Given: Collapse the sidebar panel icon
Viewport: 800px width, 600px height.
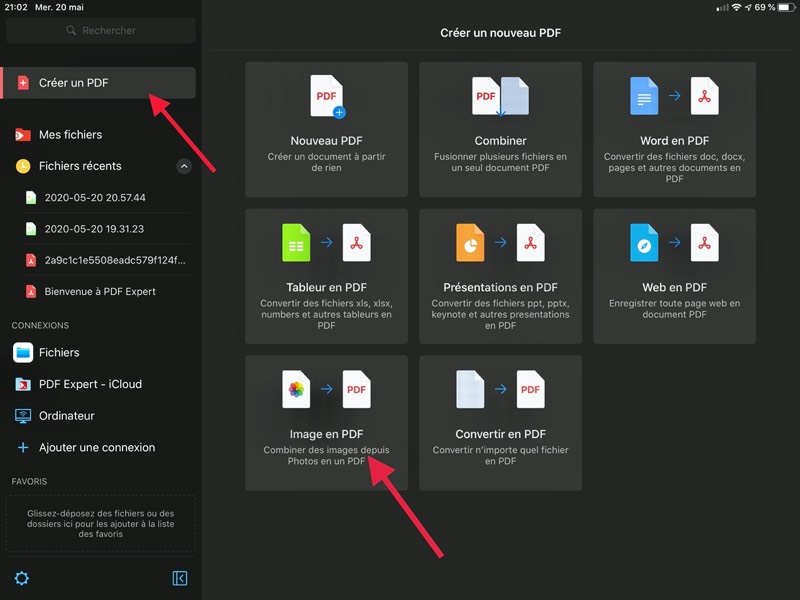Looking at the screenshot, I should [180, 578].
